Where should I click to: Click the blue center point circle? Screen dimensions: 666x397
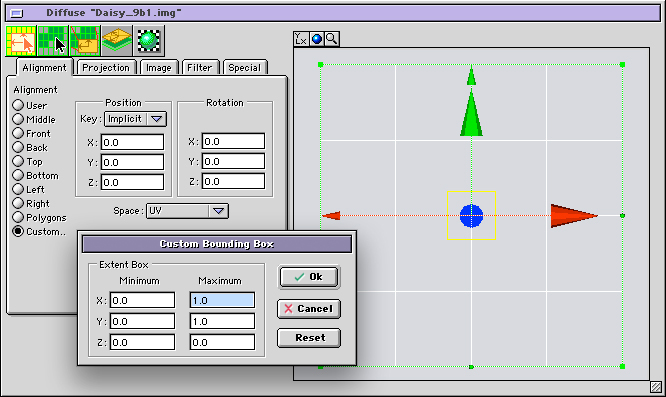coord(471,216)
